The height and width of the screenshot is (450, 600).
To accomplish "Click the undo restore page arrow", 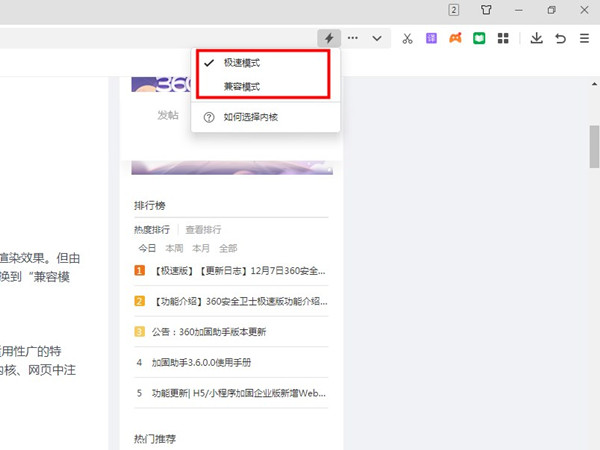I will tap(560, 38).
